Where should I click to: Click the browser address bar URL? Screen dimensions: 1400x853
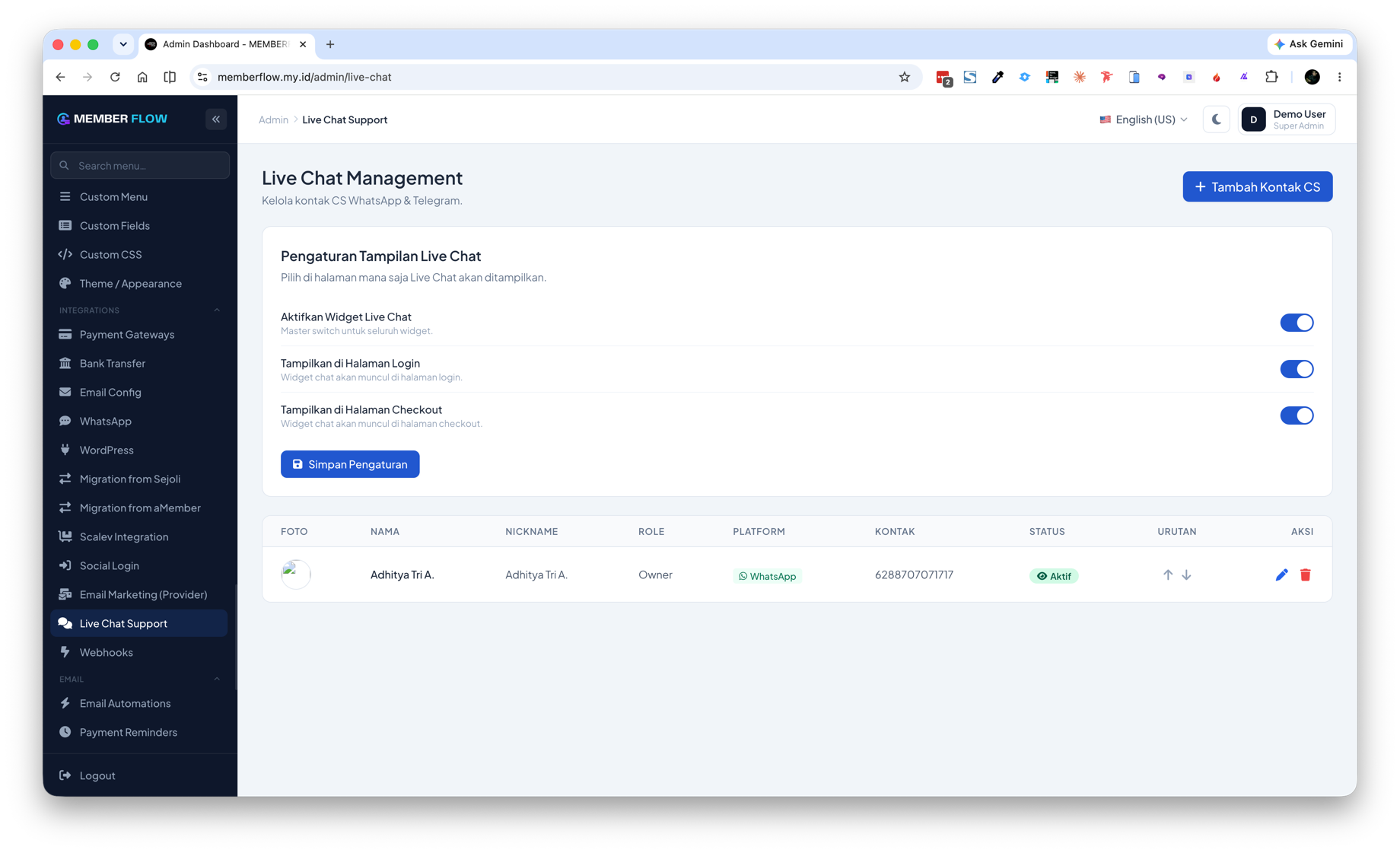click(x=304, y=77)
